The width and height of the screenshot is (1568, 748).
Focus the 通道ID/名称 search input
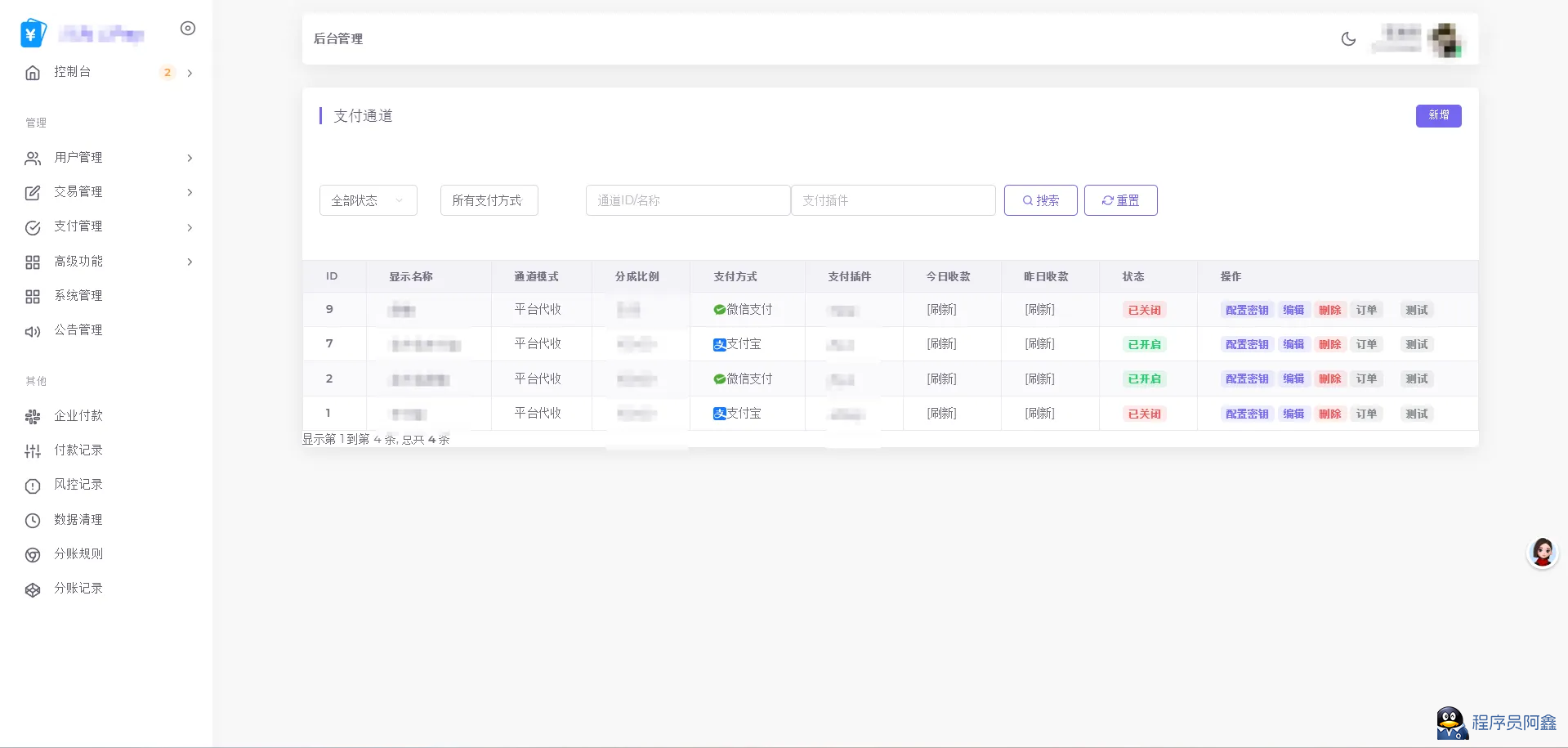click(687, 200)
